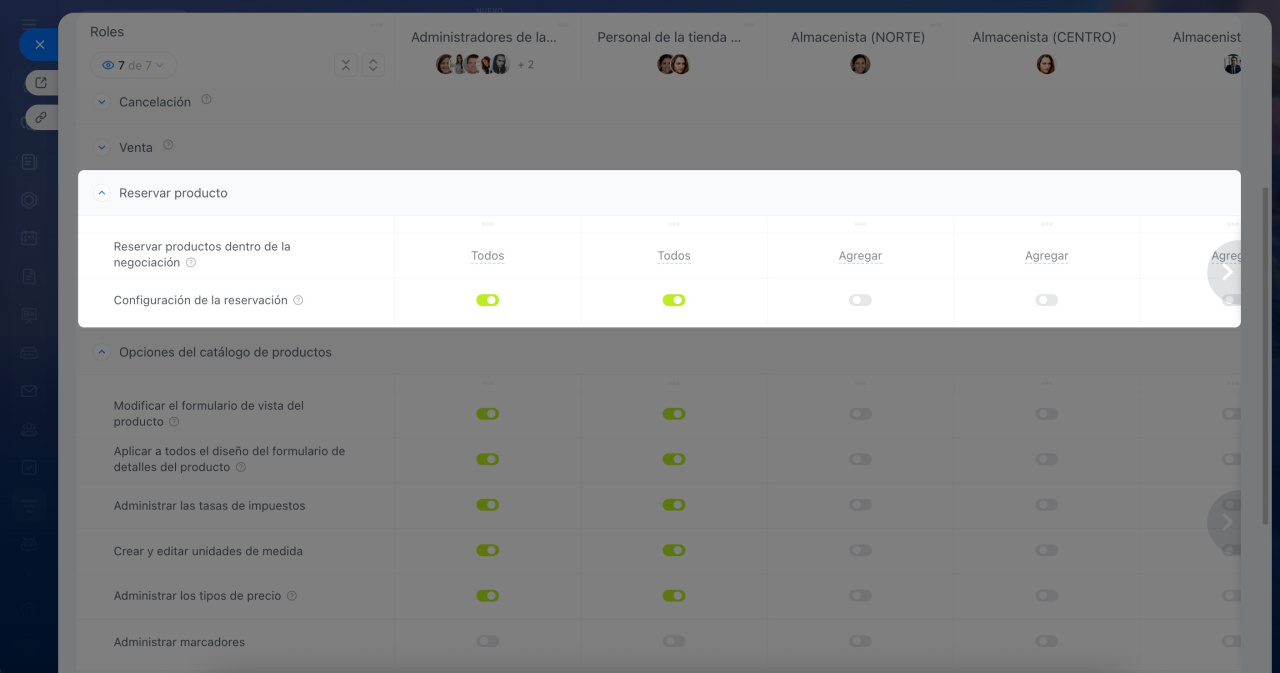Screen dimensions: 1280x673
Task: Click the collapse-all roles icon button
Action: pyautogui.click(x=345, y=65)
